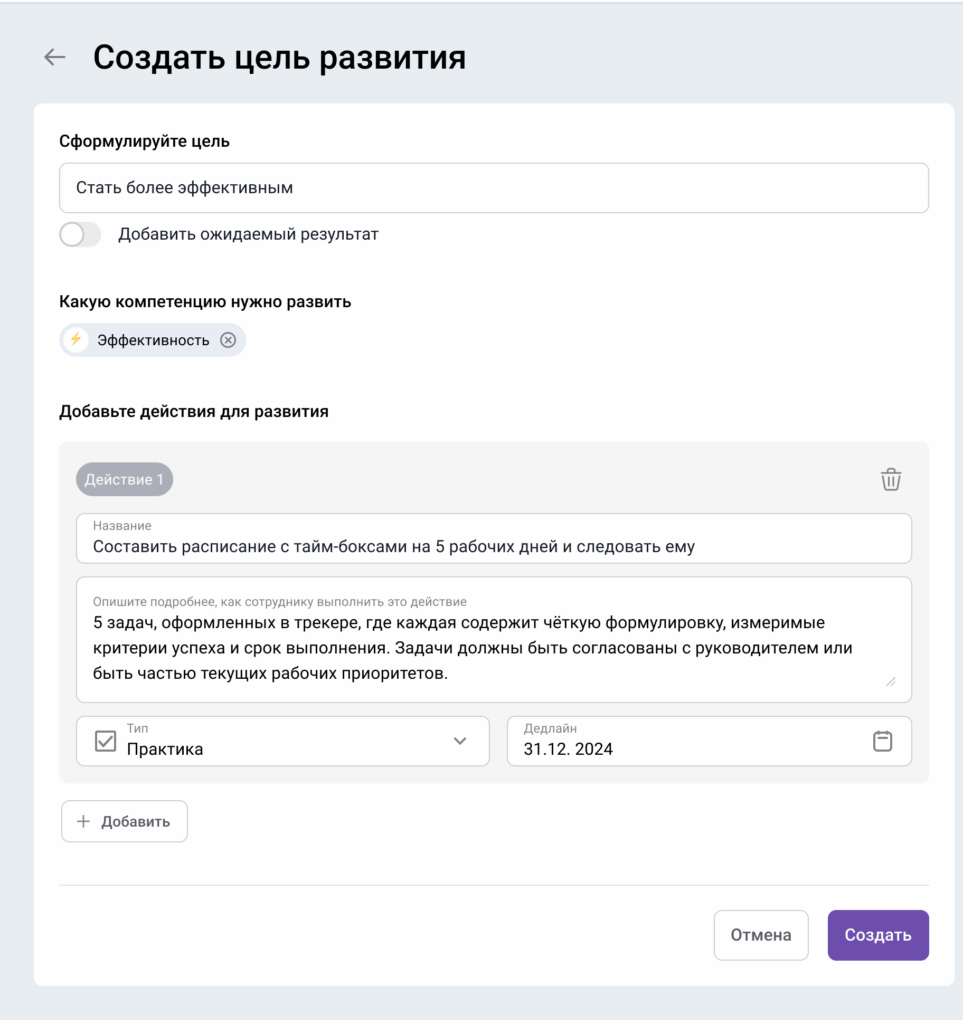Open the calendar icon in the Дедлайн field

tap(883, 741)
